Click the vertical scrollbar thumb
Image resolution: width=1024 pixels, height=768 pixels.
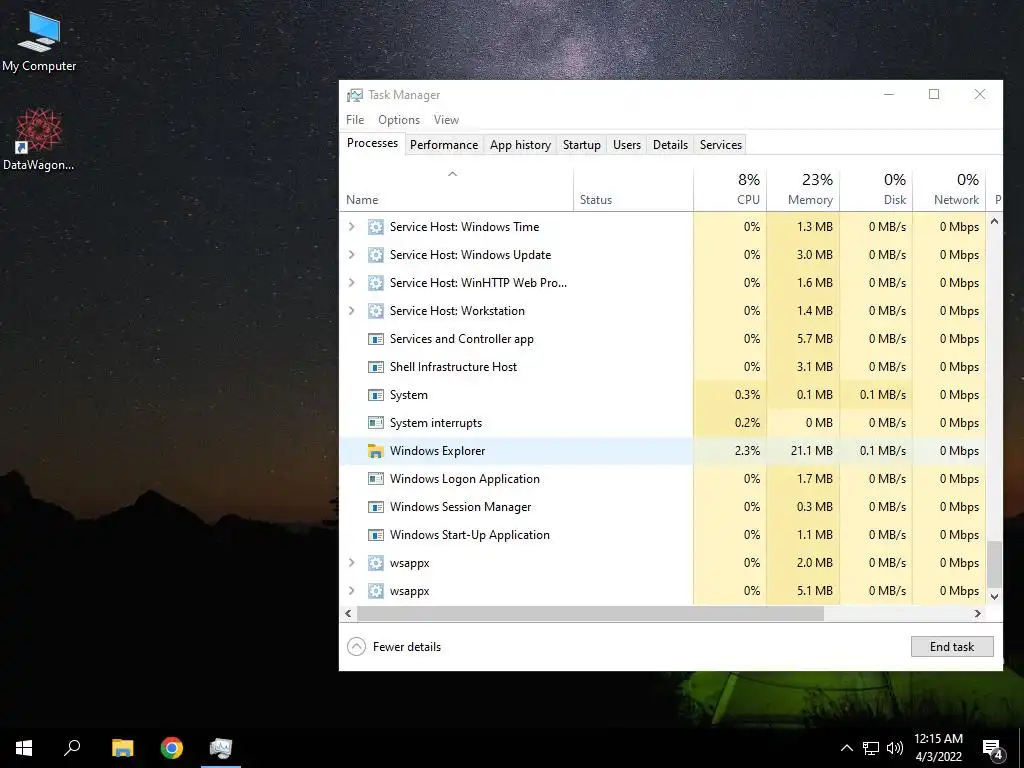pos(994,564)
